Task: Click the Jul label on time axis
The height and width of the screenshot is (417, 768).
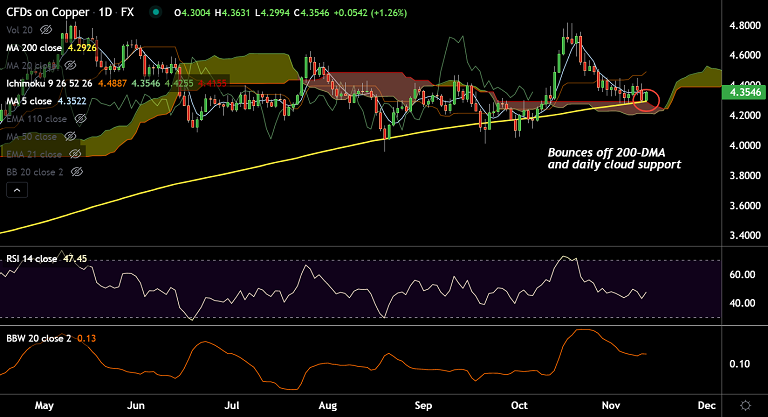Action: 232,405
